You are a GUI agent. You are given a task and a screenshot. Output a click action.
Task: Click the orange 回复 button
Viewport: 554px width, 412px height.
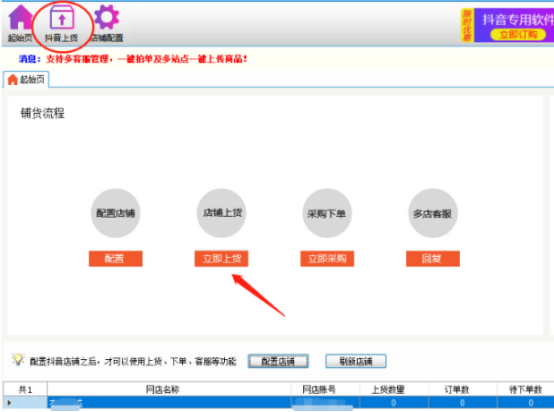[x=433, y=259]
